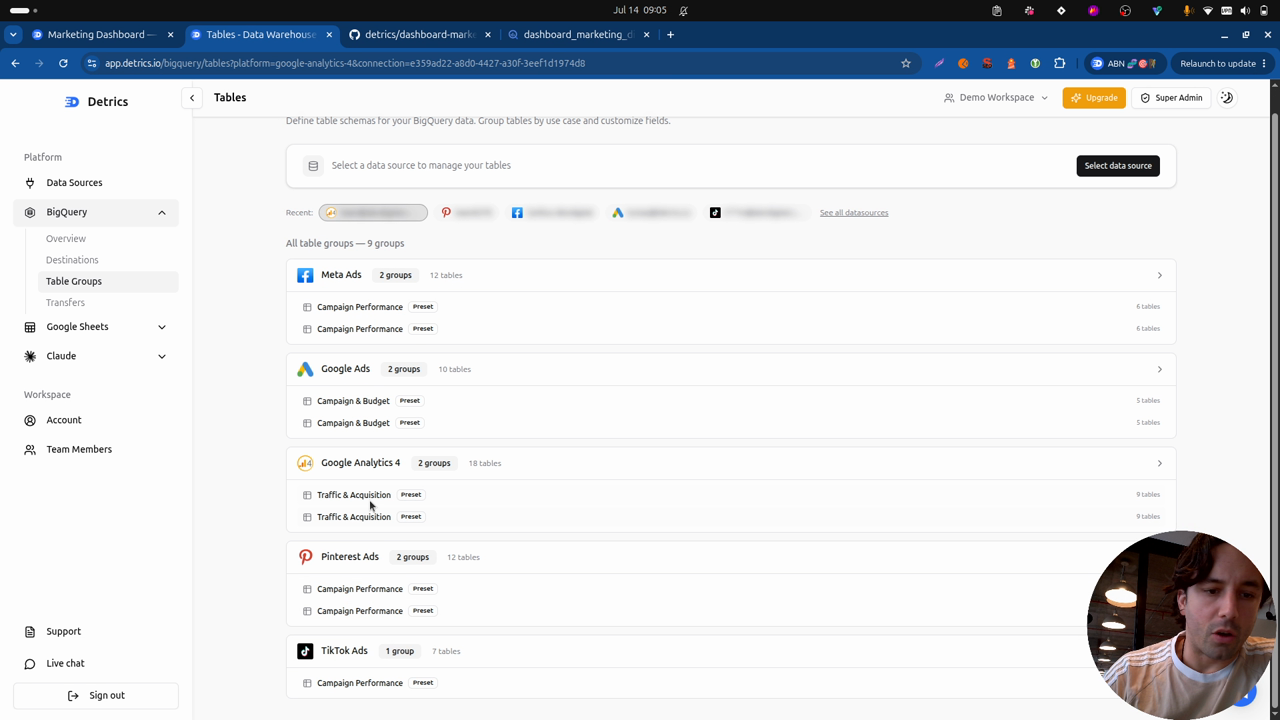The image size is (1280, 720).
Task: Open the Chrome extensions puzzle icon
Action: 1059,63
